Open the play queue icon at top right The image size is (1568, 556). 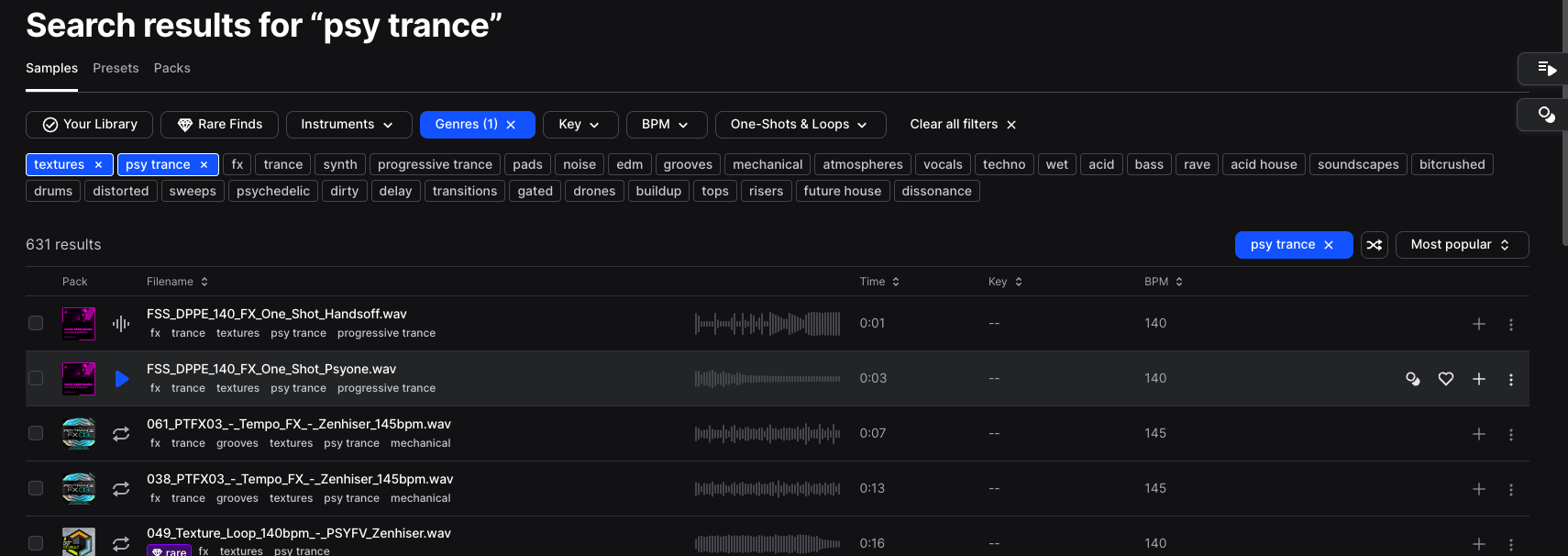point(1547,69)
